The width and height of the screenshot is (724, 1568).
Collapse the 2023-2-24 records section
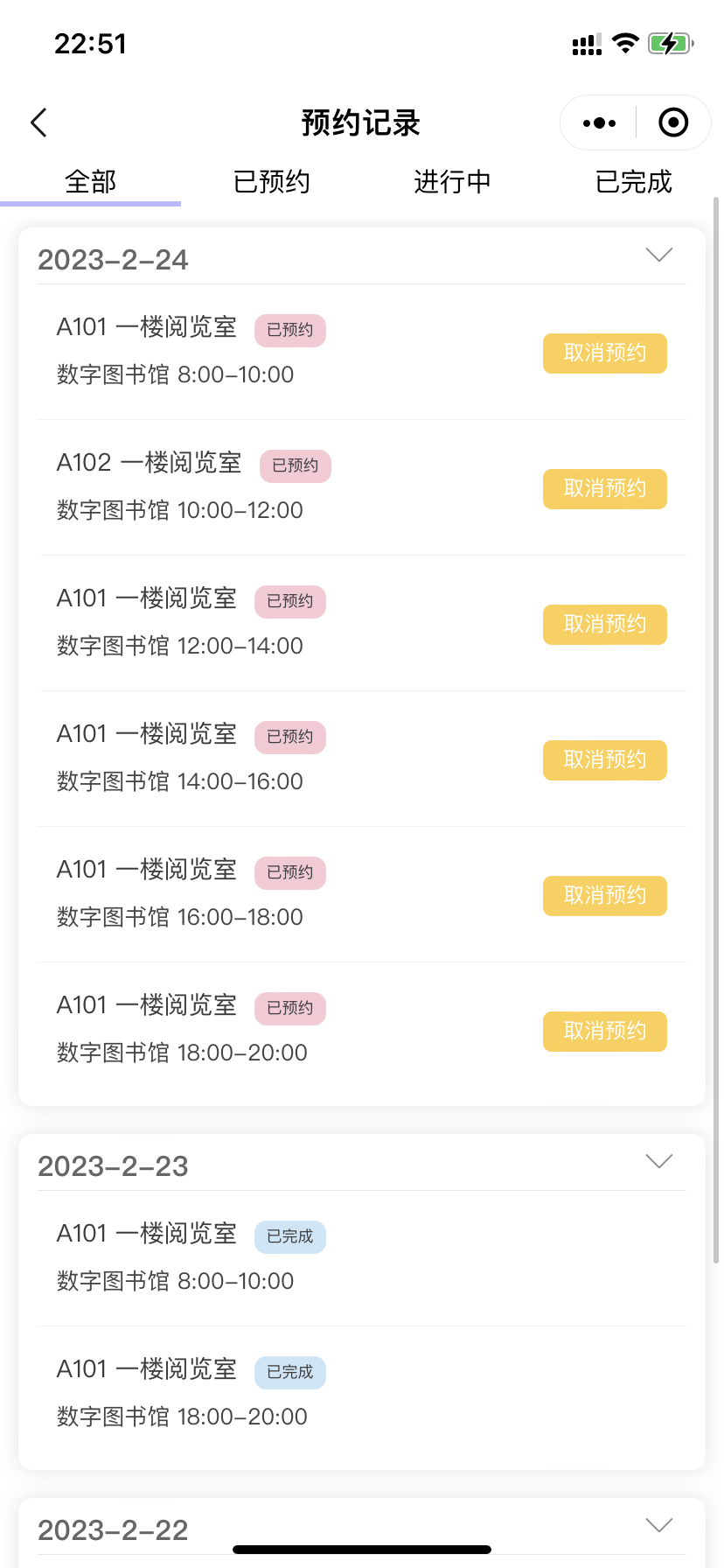click(658, 255)
